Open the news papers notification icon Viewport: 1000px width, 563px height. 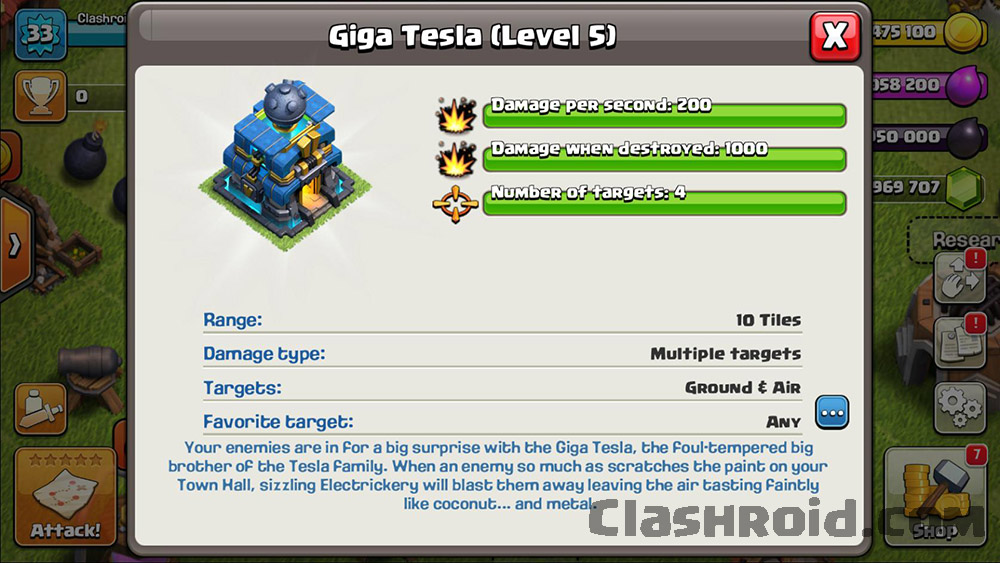click(x=960, y=342)
